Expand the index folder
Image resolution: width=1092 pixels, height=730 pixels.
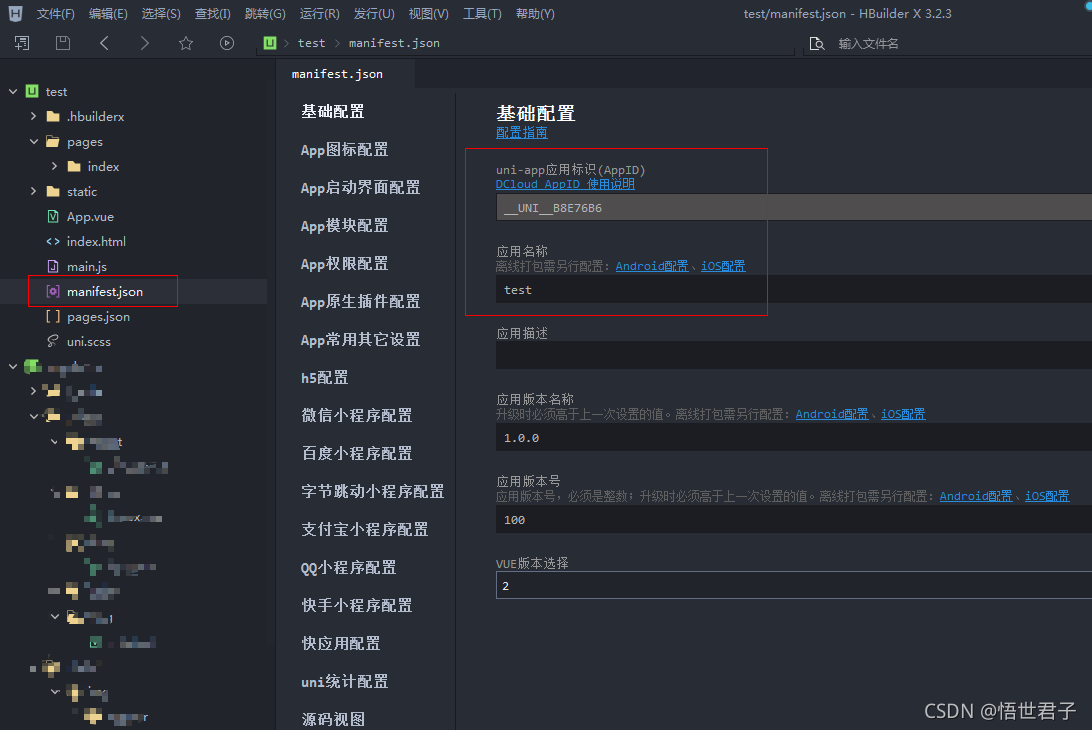pyautogui.click(x=54, y=166)
